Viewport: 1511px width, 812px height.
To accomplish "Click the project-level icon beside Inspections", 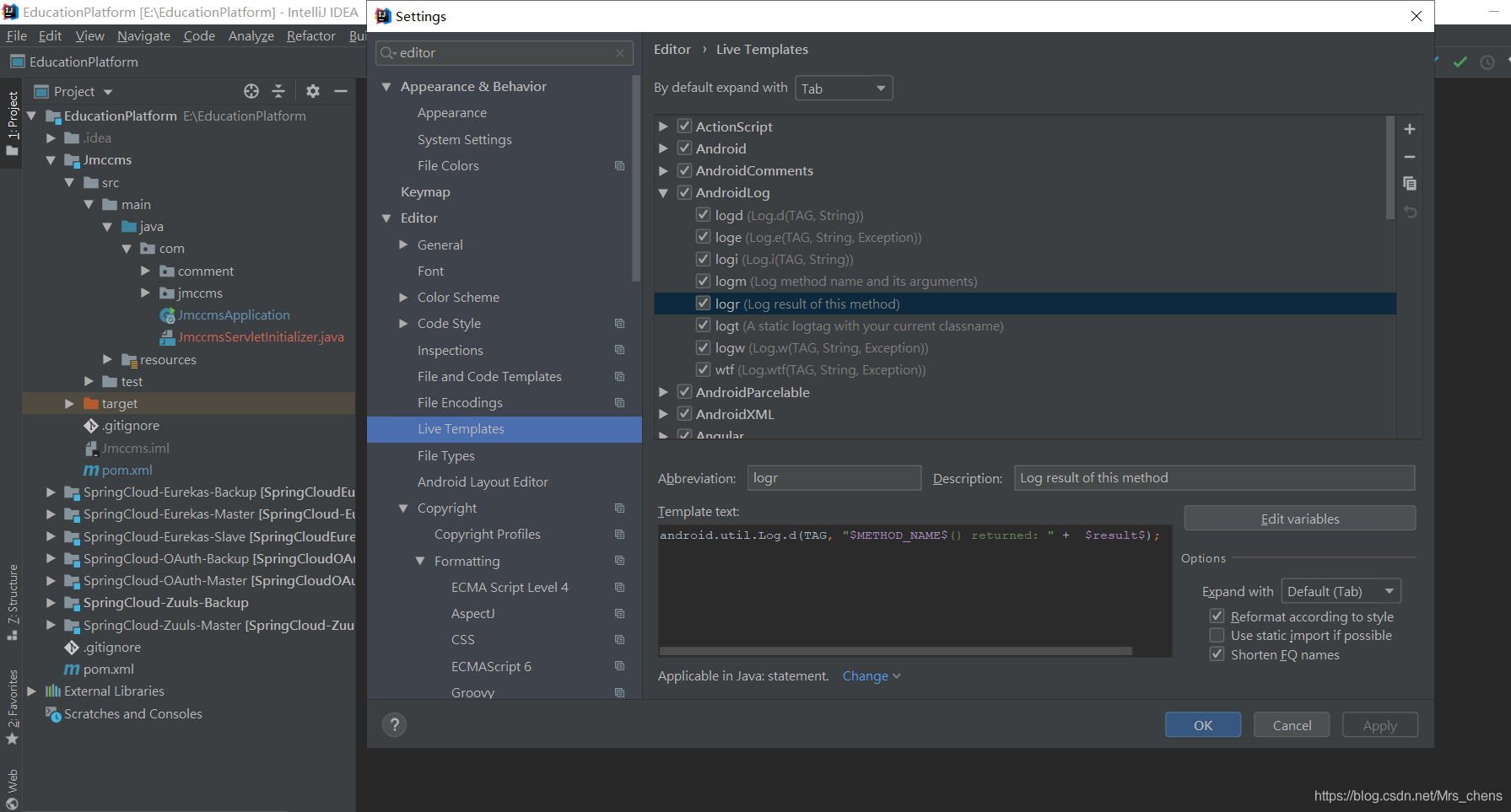I will pos(620,350).
